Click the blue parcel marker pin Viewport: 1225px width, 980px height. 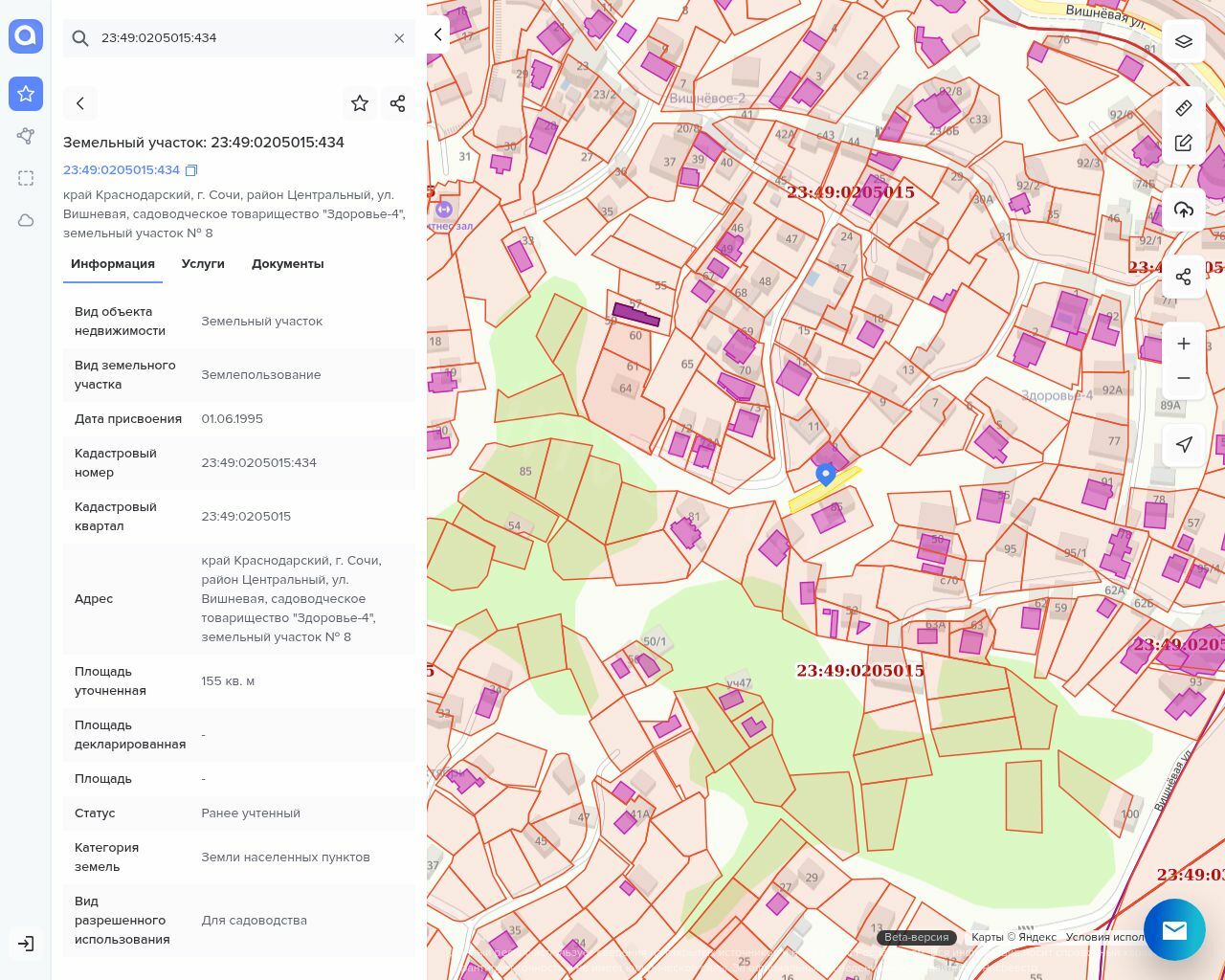pos(825,474)
